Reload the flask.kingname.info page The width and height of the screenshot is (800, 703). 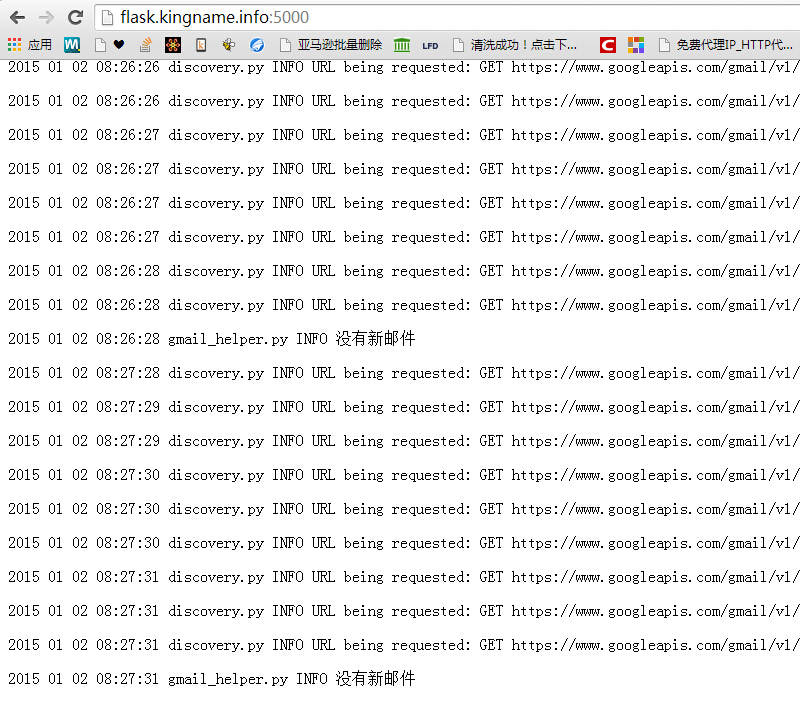pyautogui.click(x=76, y=18)
